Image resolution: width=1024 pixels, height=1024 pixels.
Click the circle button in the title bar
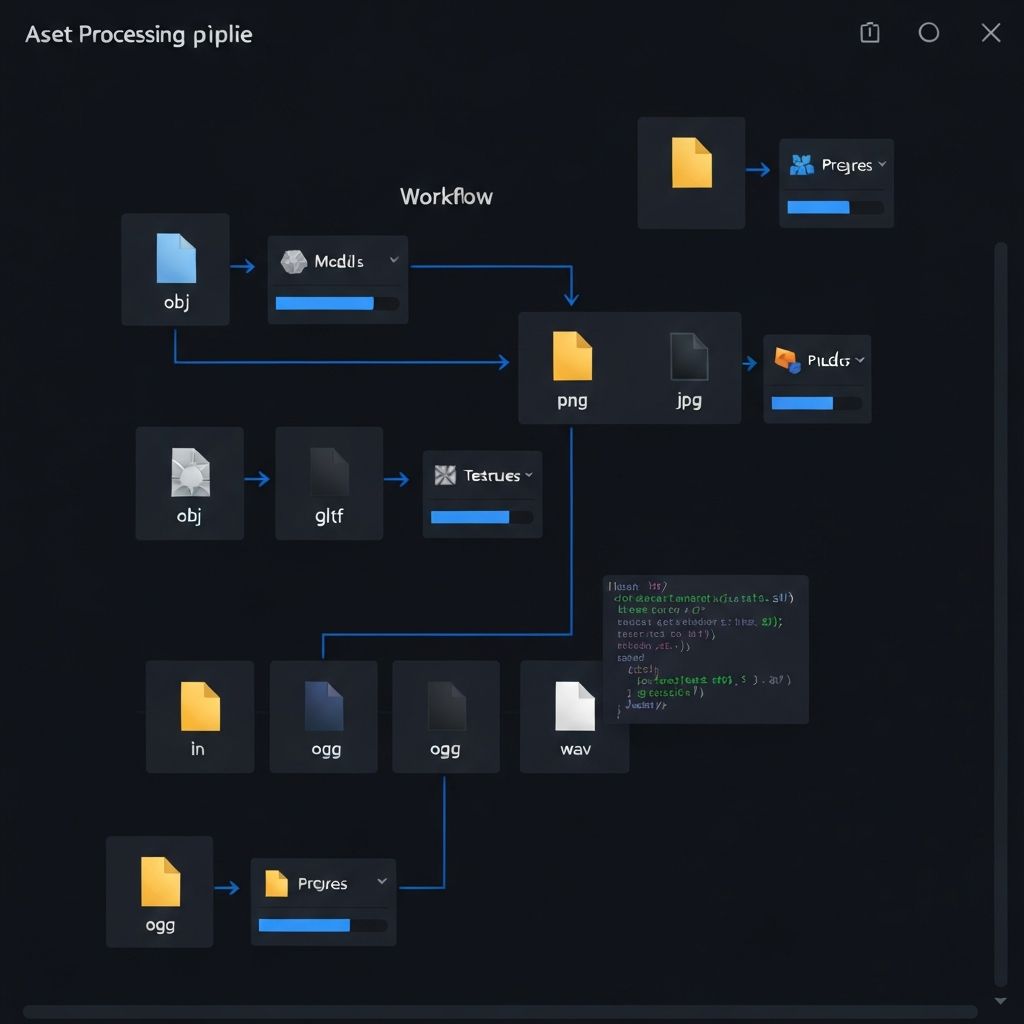929,32
